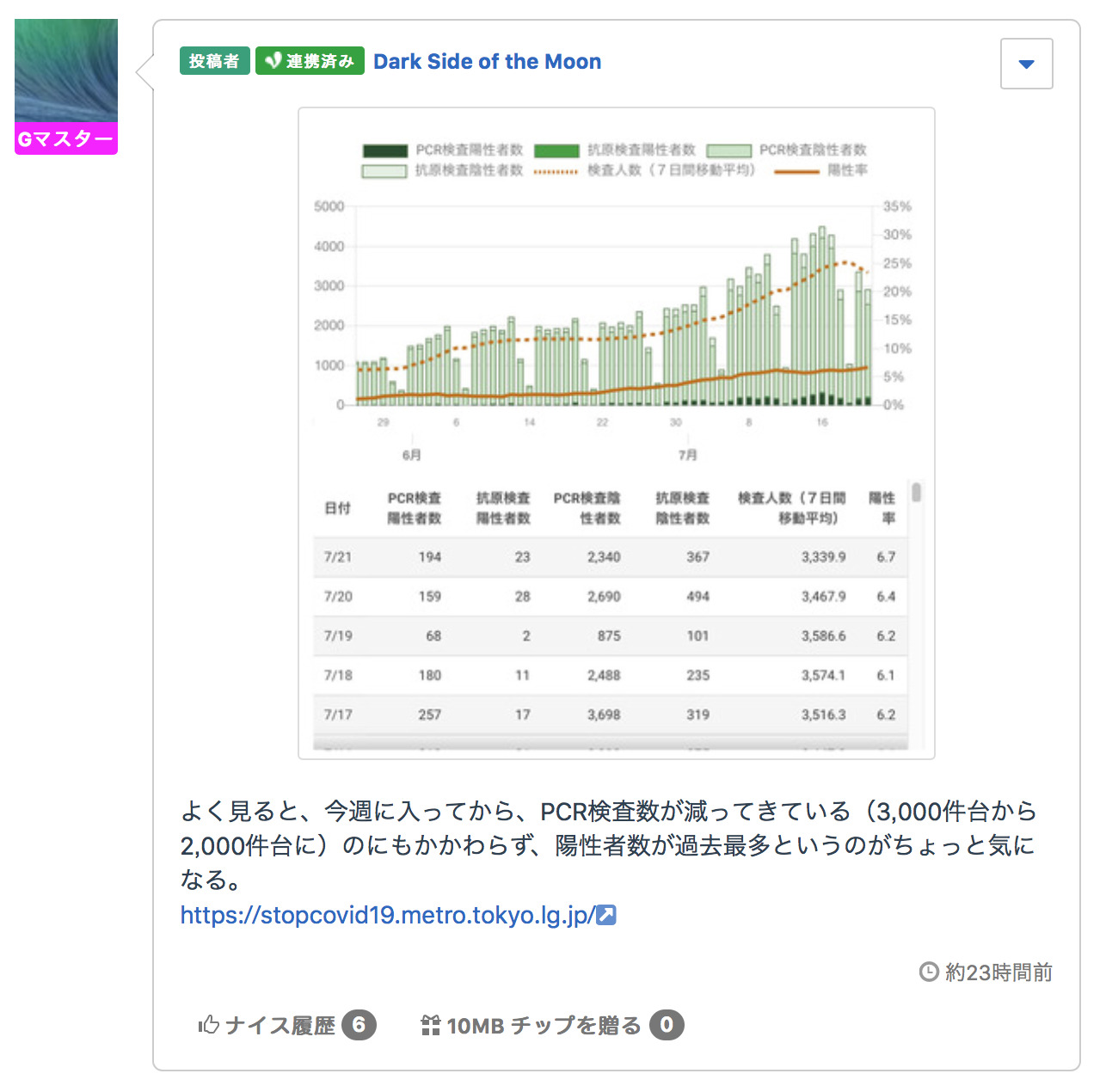The width and height of the screenshot is (1106, 1092).
Task: Click the 投稿者 badge
Action: [x=215, y=61]
